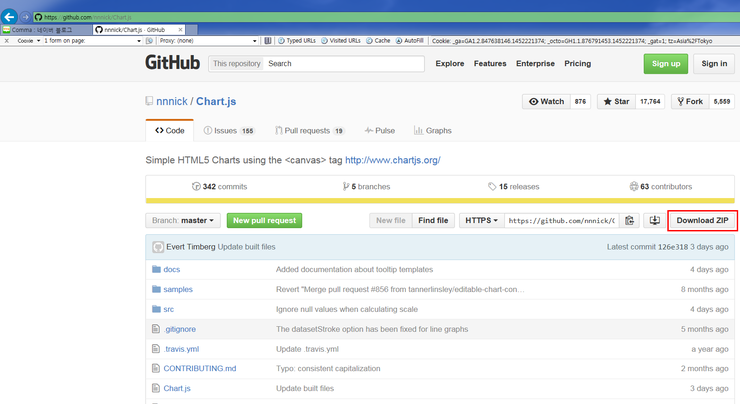Click AutoFill in toolbar
The image size is (740, 404).
pos(410,41)
